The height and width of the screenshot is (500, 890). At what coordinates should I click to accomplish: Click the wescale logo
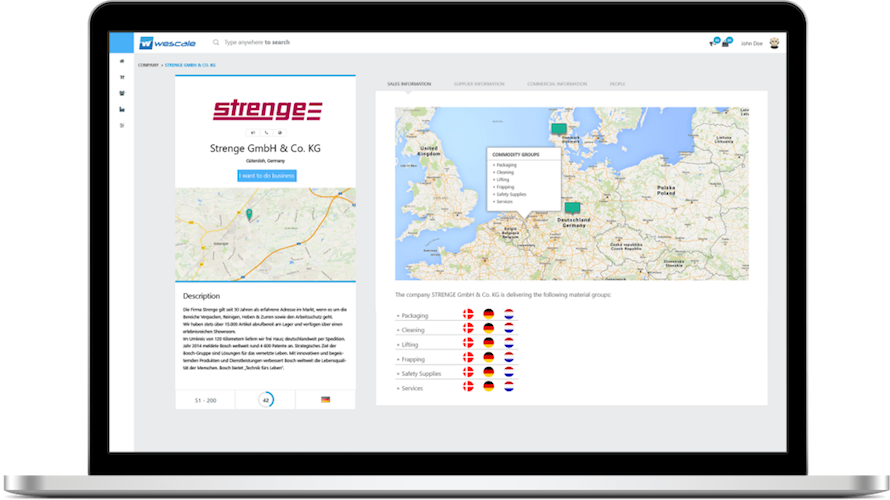pyautogui.click(x=167, y=43)
